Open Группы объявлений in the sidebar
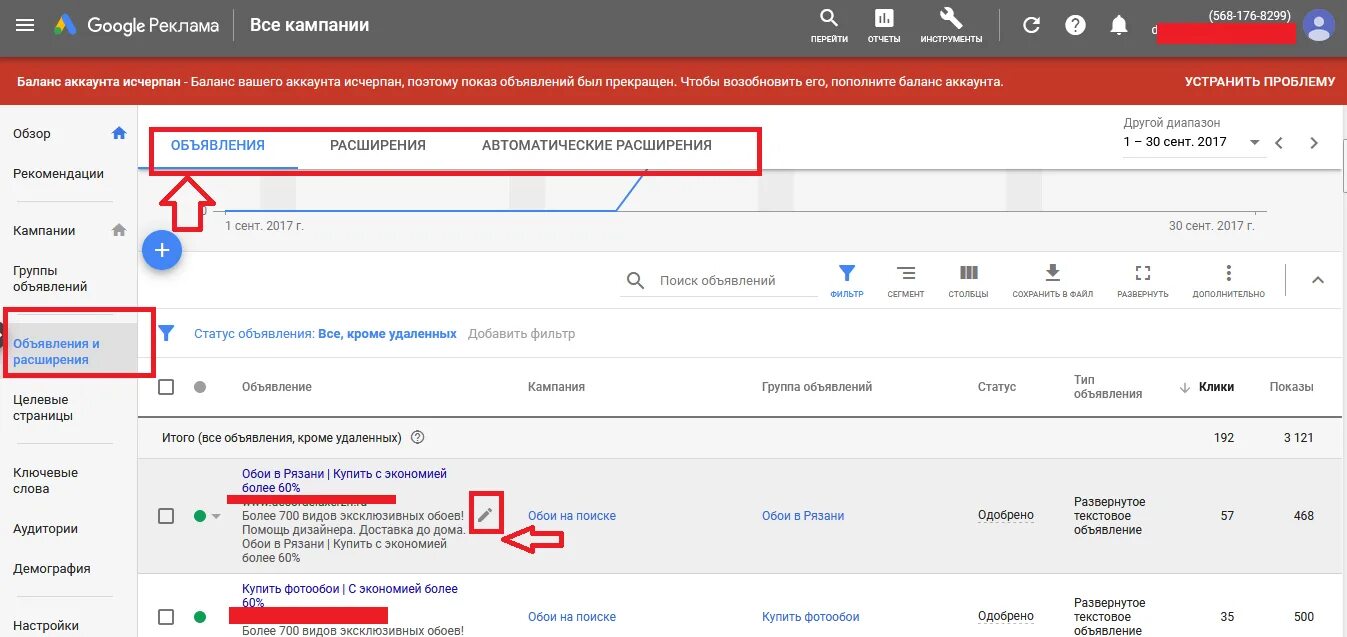Image resolution: width=1347 pixels, height=637 pixels. coord(50,278)
